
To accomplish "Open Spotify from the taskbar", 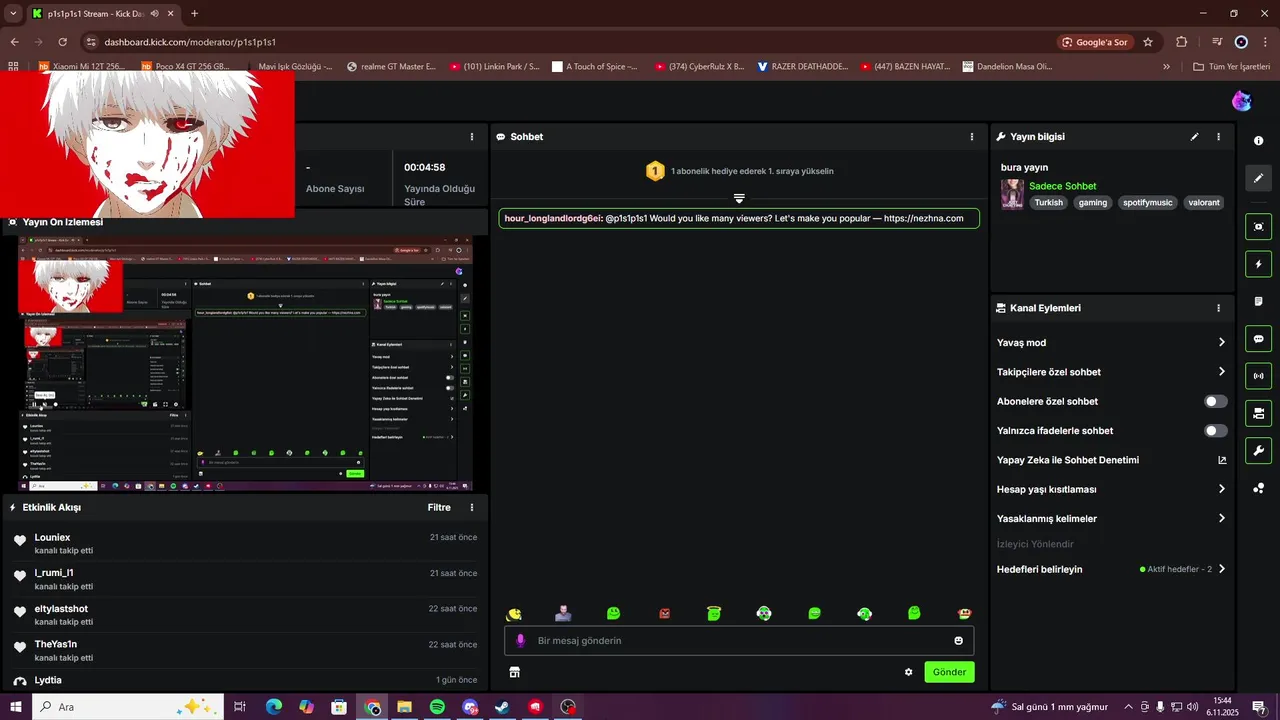I will [437, 707].
